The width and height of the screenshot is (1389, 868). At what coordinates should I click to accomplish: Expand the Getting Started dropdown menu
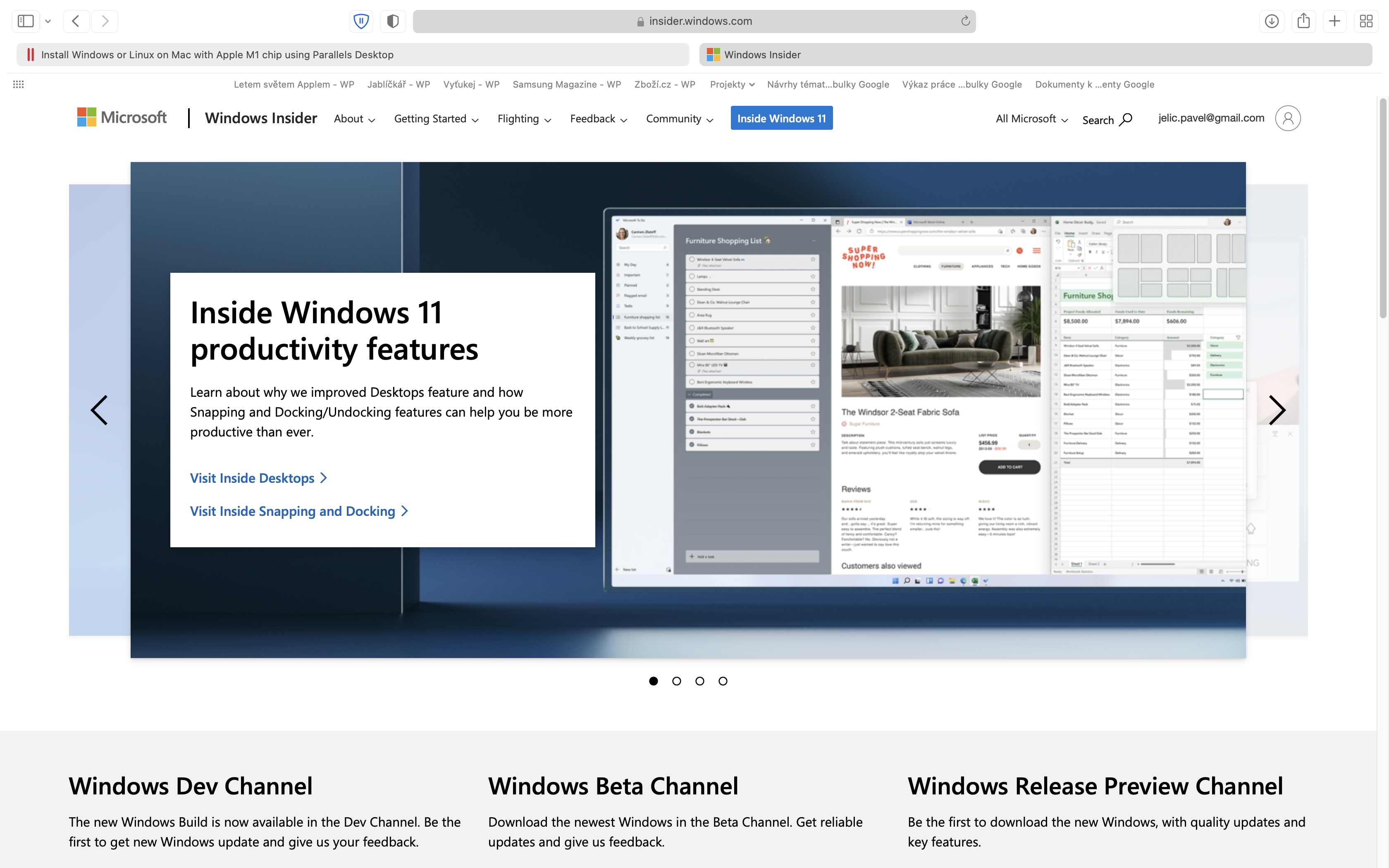(x=436, y=119)
